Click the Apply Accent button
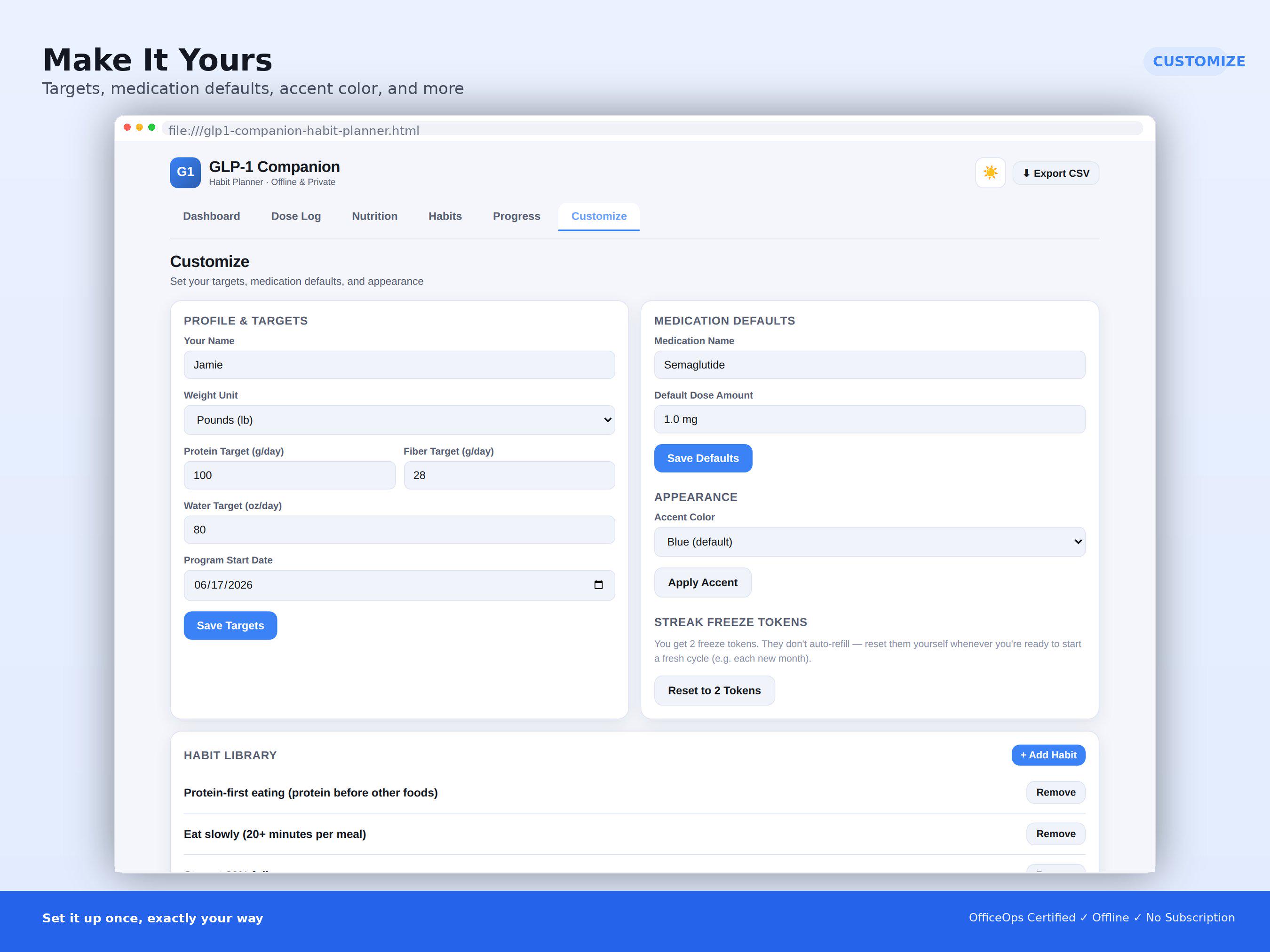1270x952 pixels. click(x=702, y=582)
